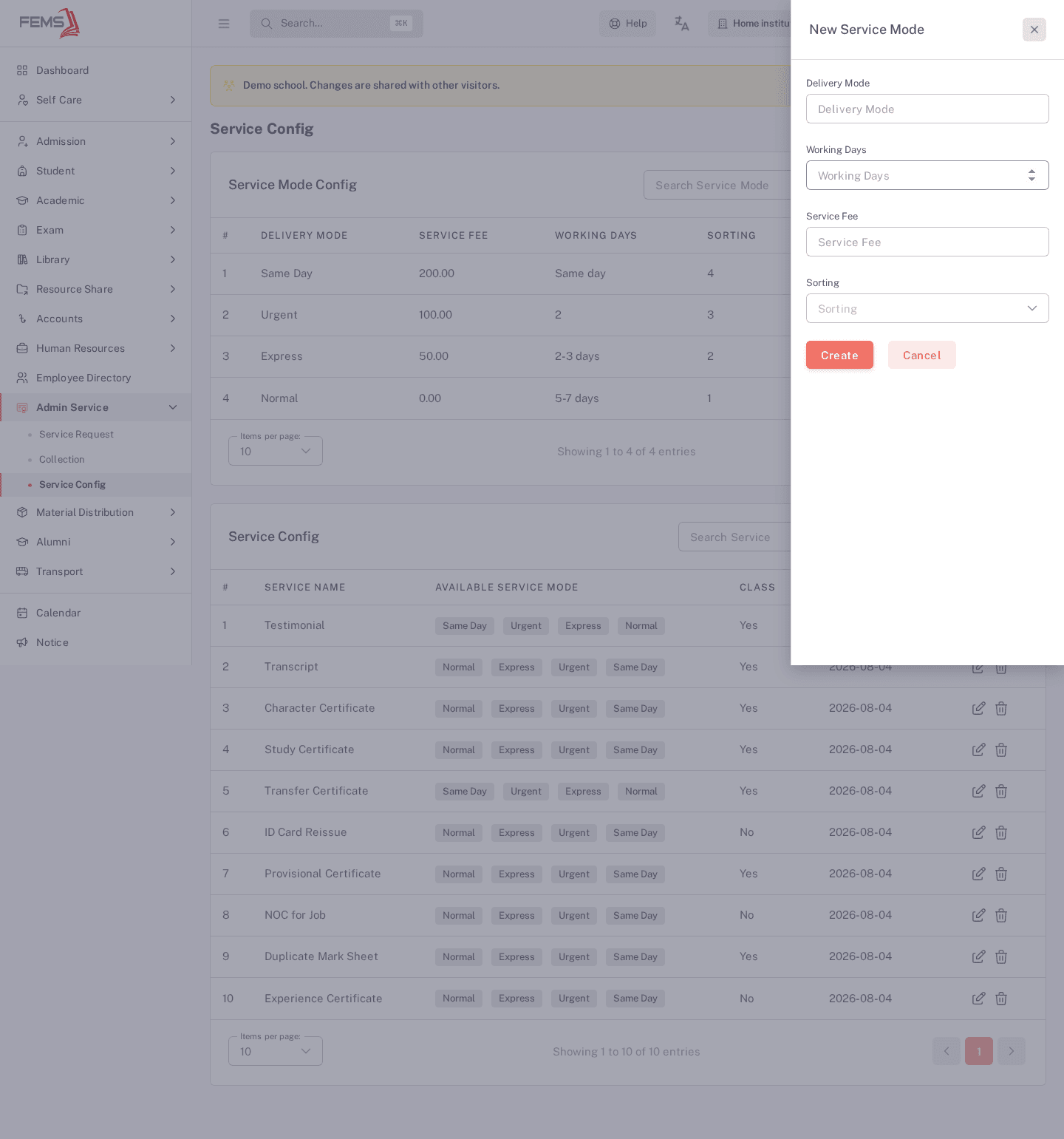
Task: Delete the Provisional Certificate service
Action: coord(1001,874)
